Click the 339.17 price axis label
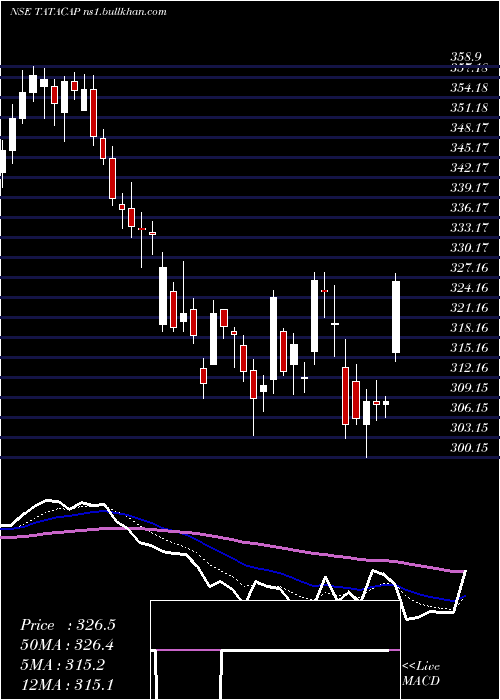Screen dimensions: 500x700 (468, 188)
